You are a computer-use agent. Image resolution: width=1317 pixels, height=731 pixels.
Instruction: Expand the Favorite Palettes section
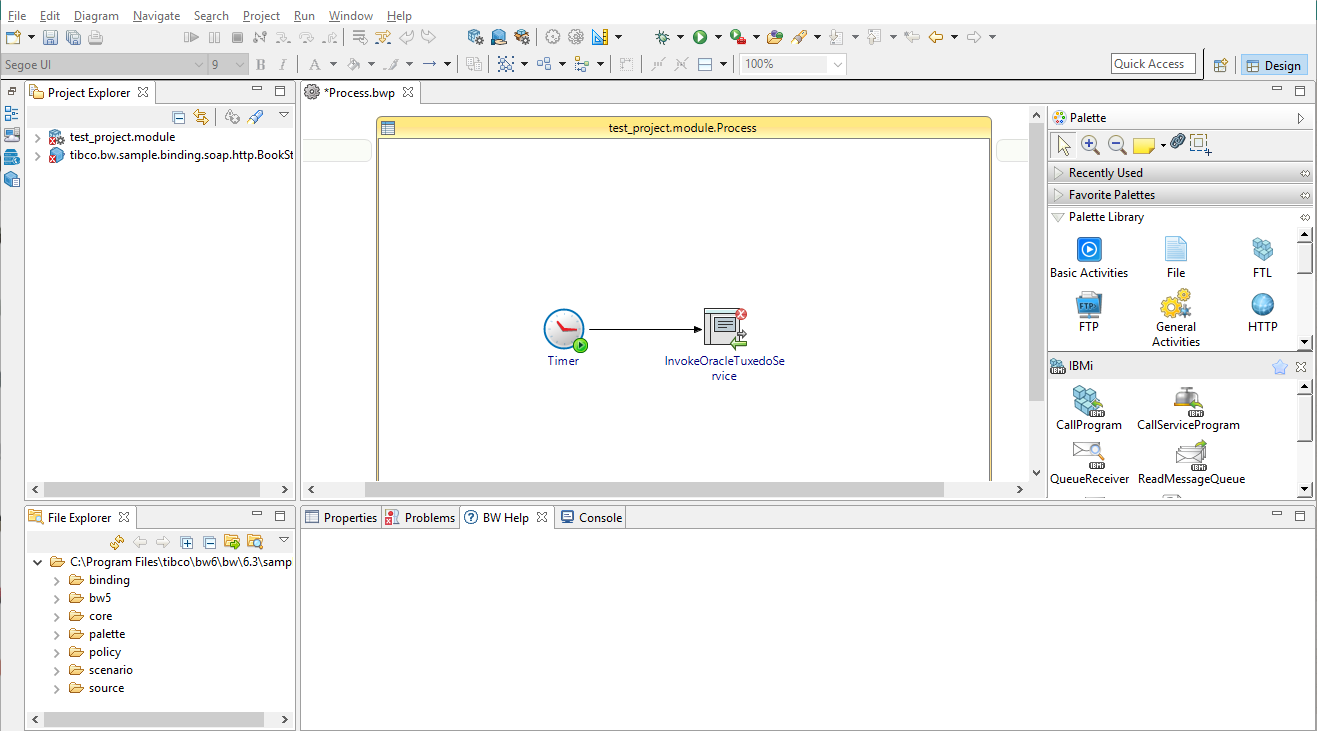[x=1178, y=195]
